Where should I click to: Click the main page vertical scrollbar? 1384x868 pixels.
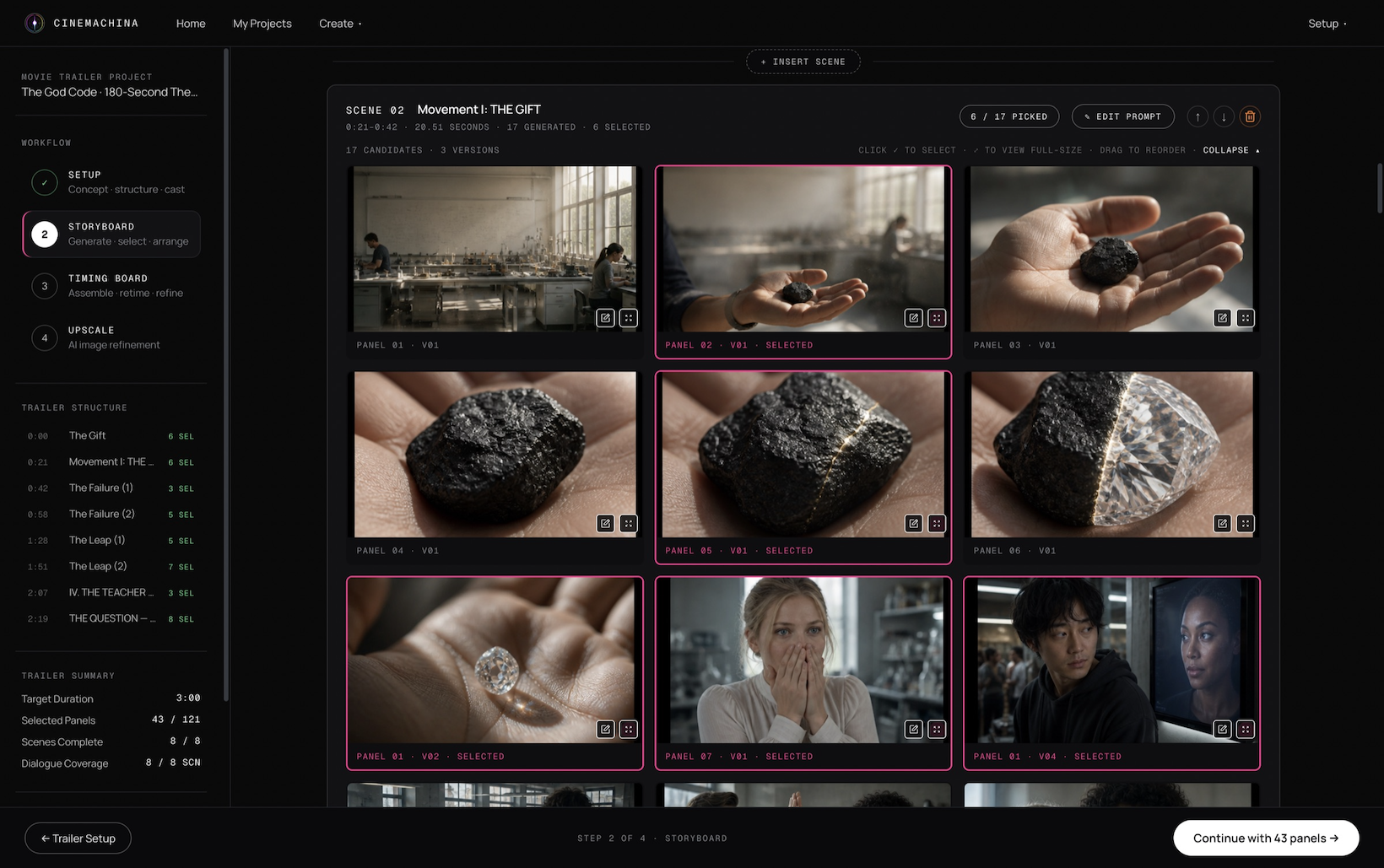[1380, 187]
